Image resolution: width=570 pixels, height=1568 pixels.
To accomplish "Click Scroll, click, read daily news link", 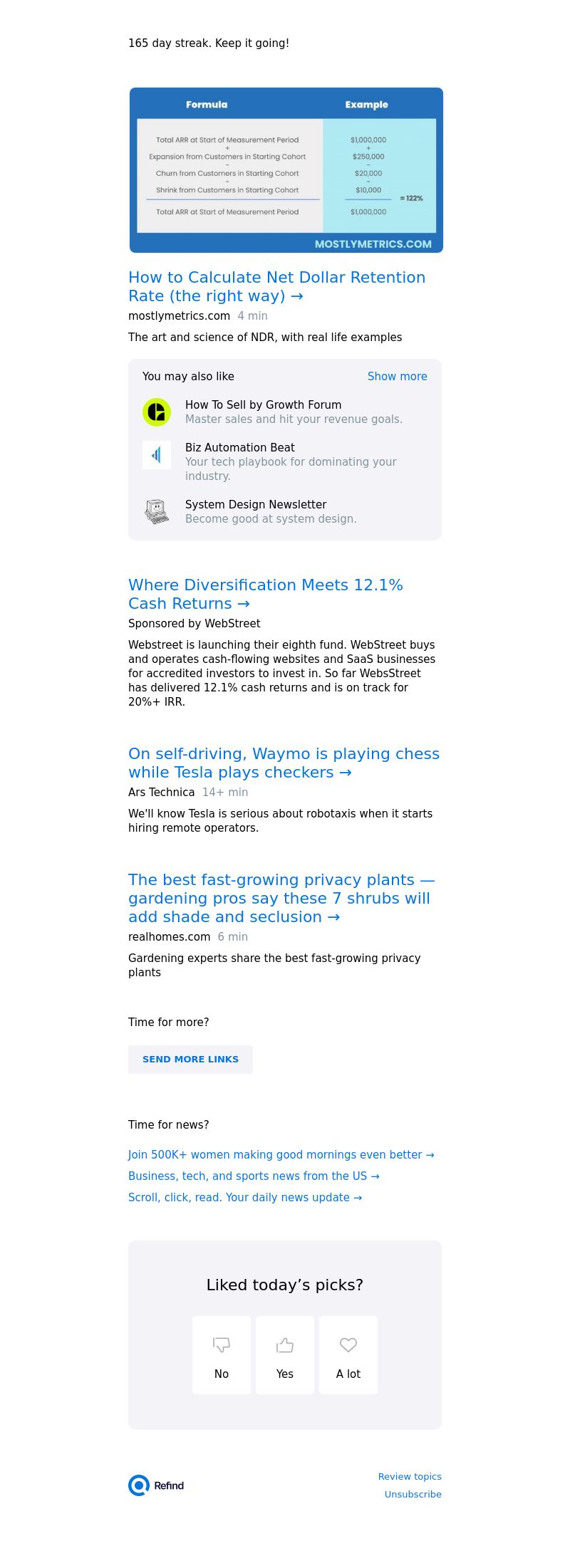I will click(x=245, y=1198).
